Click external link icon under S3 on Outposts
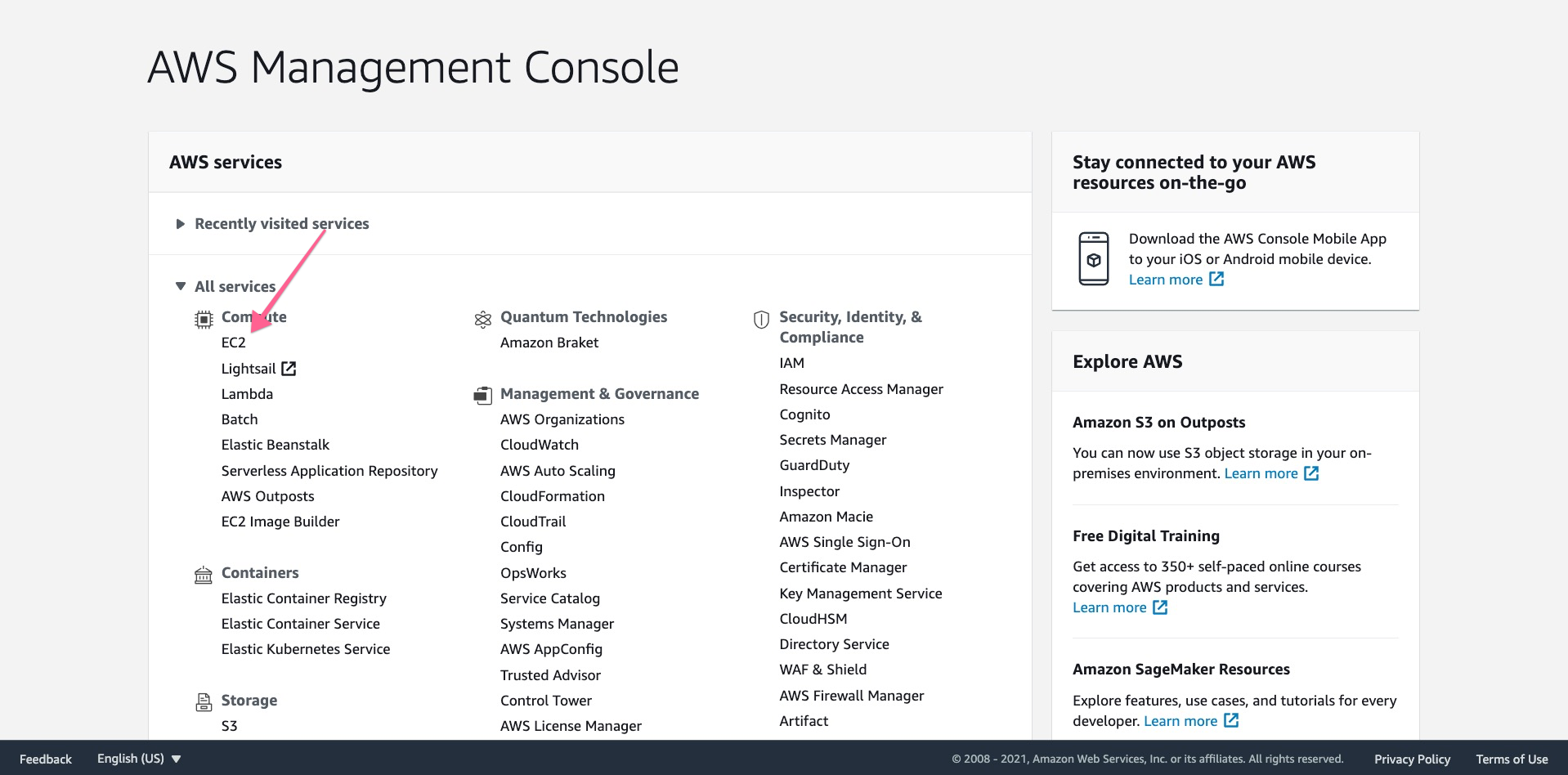The height and width of the screenshot is (775, 1568). [1311, 473]
